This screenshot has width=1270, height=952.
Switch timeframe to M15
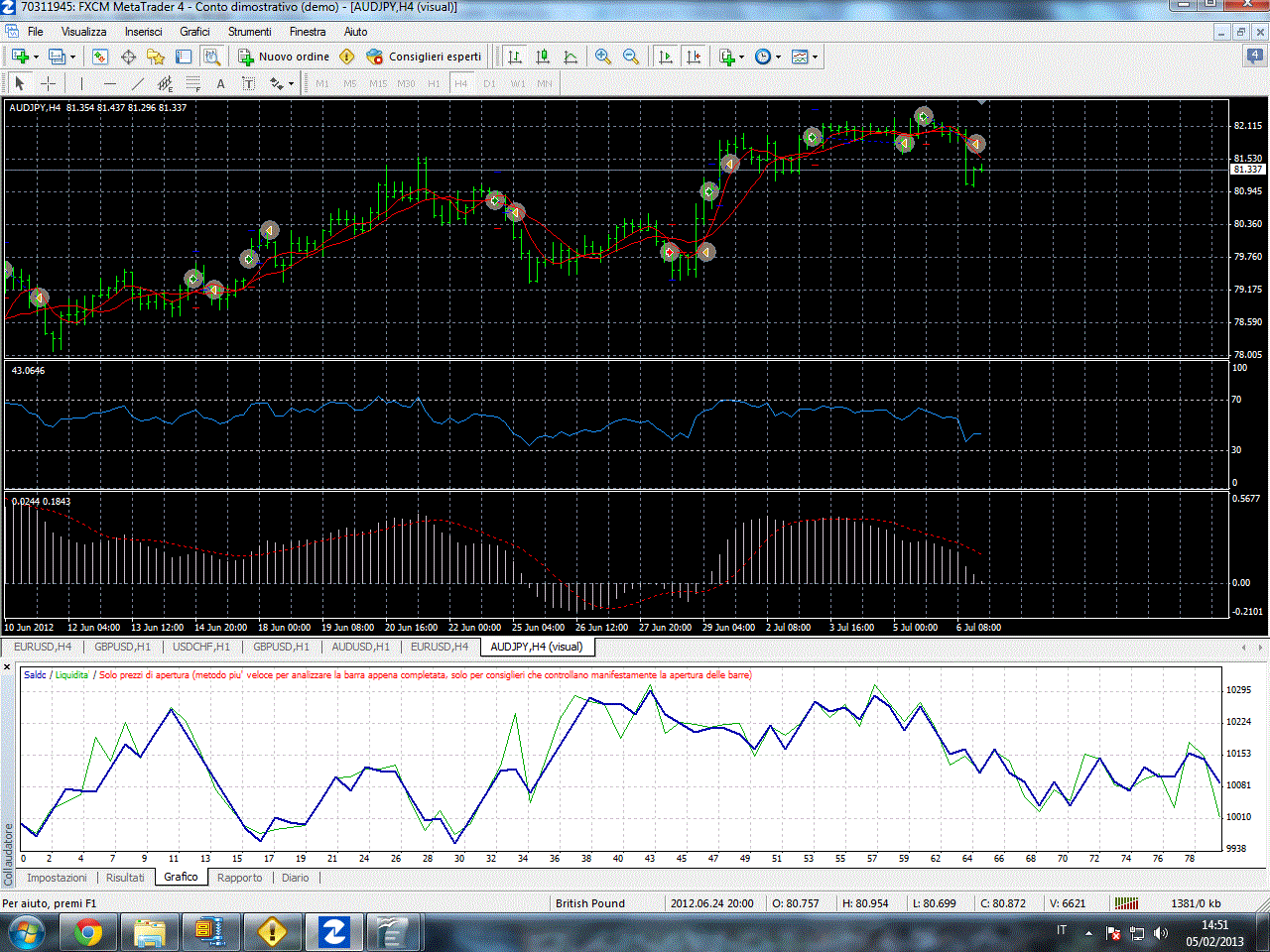(x=378, y=84)
